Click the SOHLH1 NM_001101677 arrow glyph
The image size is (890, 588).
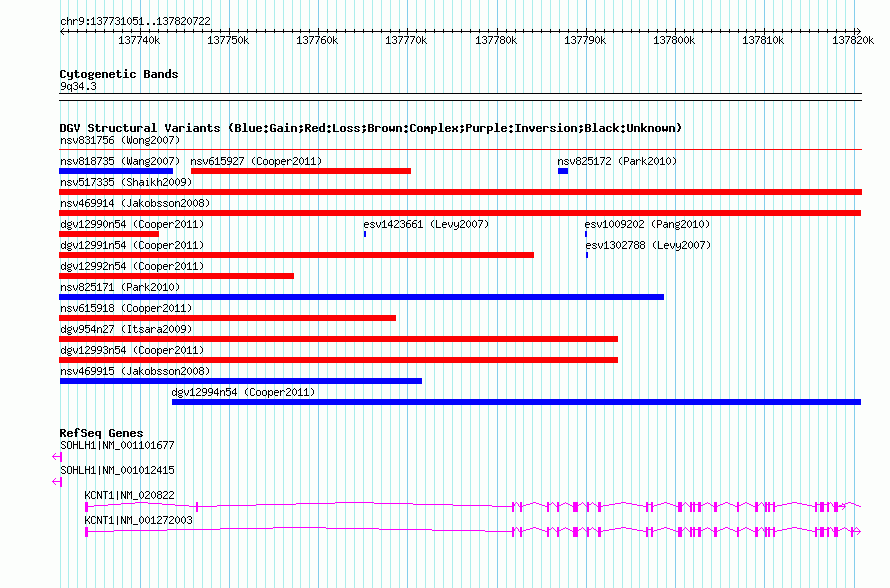click(57, 456)
